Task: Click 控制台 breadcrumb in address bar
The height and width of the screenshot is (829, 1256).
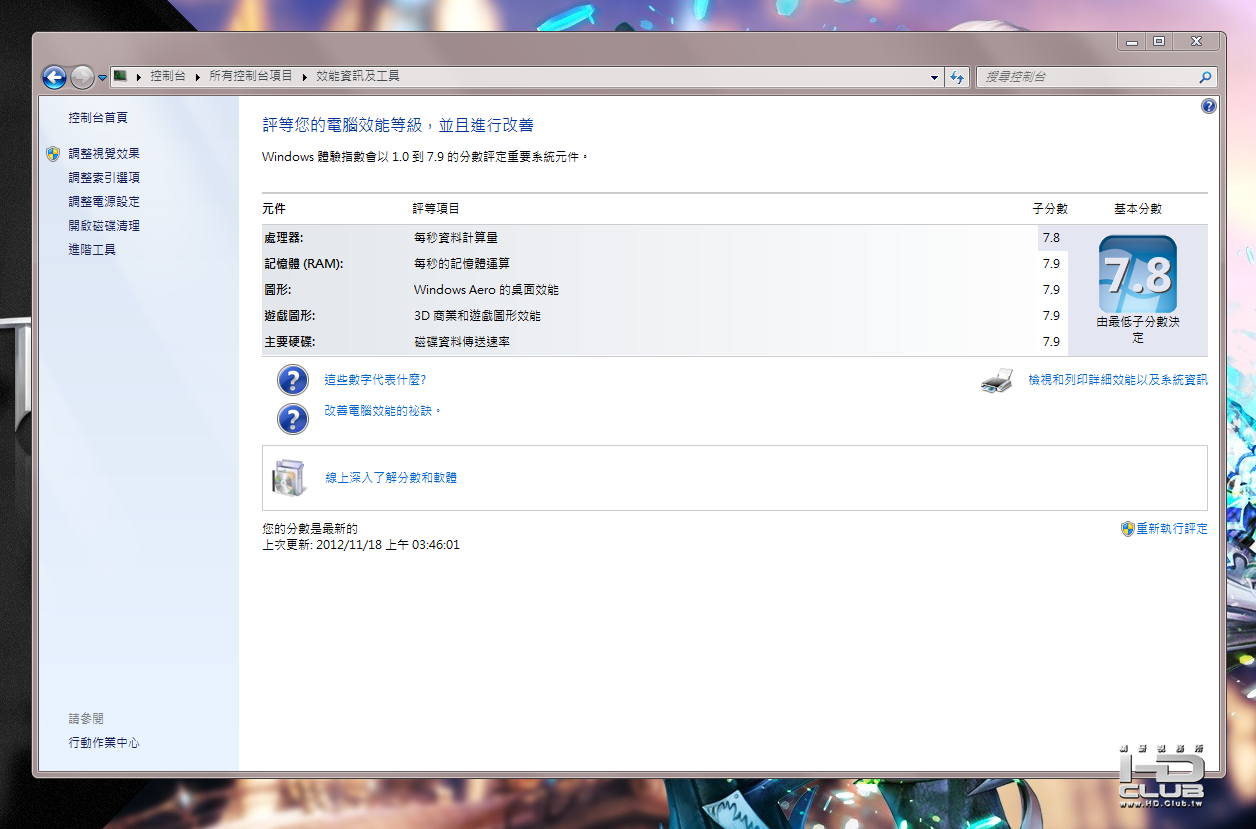Action: pos(168,76)
